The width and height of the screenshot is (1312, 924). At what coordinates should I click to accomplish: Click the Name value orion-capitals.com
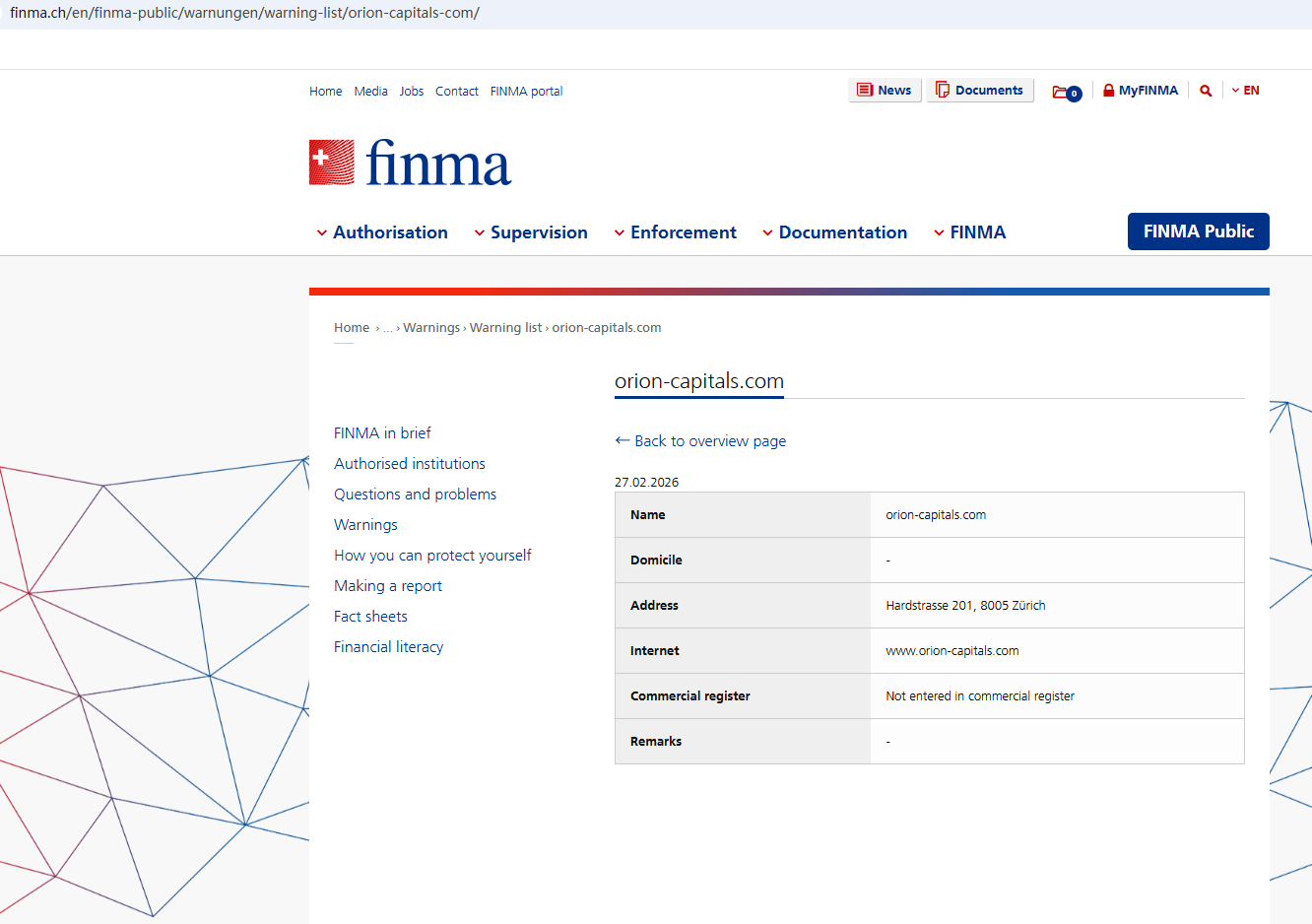click(x=936, y=515)
